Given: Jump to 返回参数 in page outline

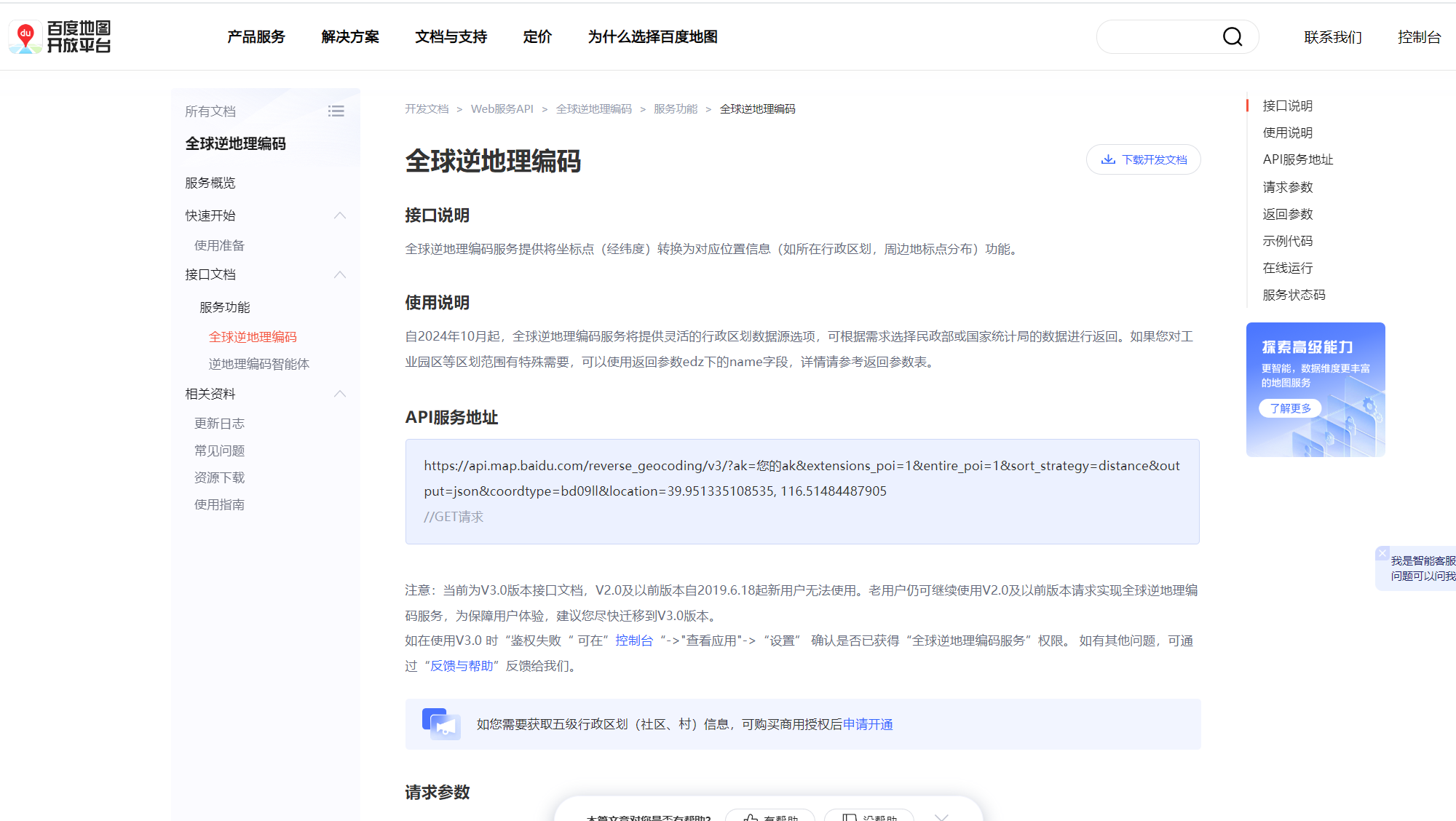Looking at the screenshot, I should click(1287, 214).
